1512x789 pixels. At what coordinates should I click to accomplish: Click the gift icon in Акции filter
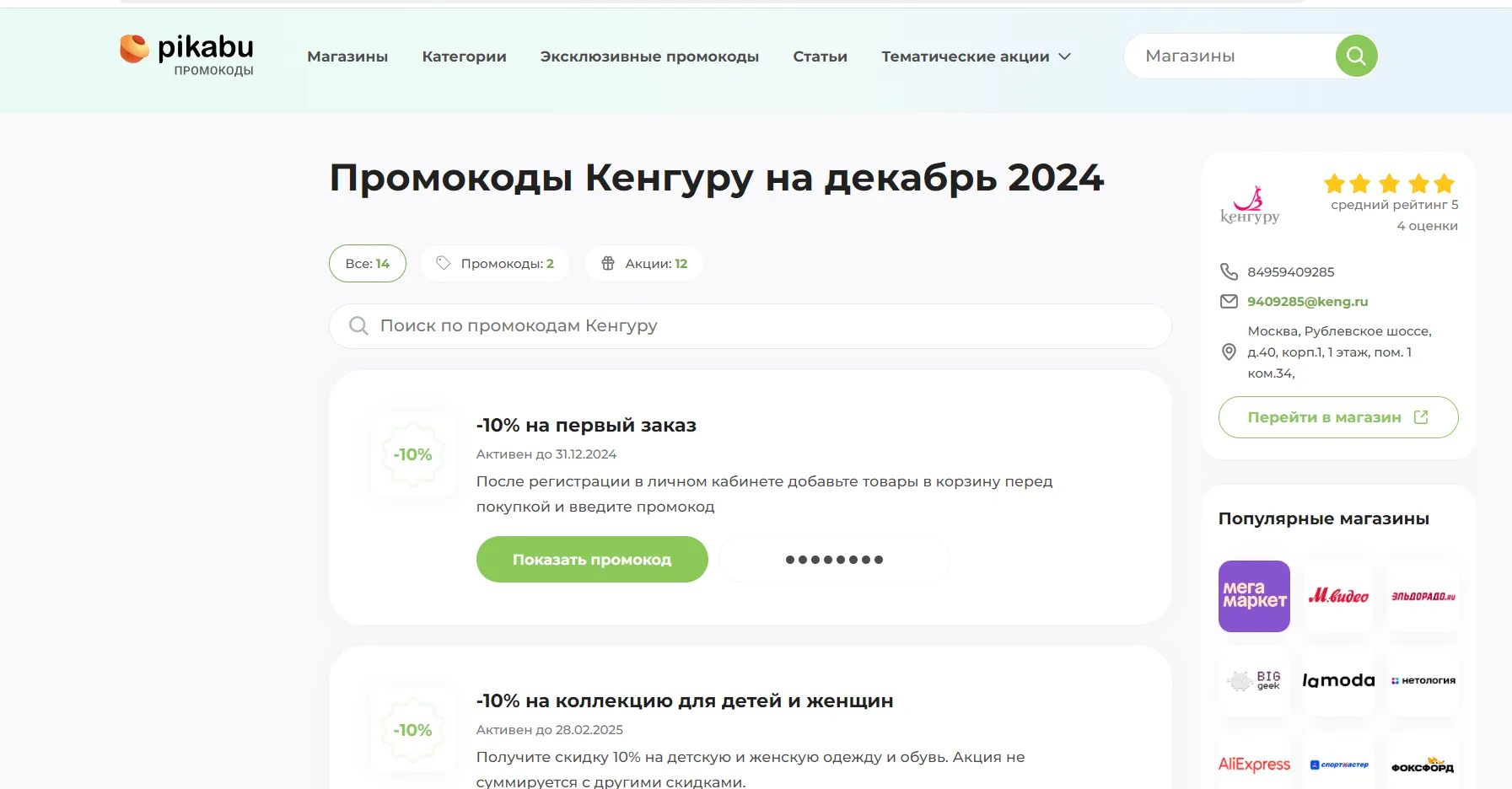coord(608,263)
